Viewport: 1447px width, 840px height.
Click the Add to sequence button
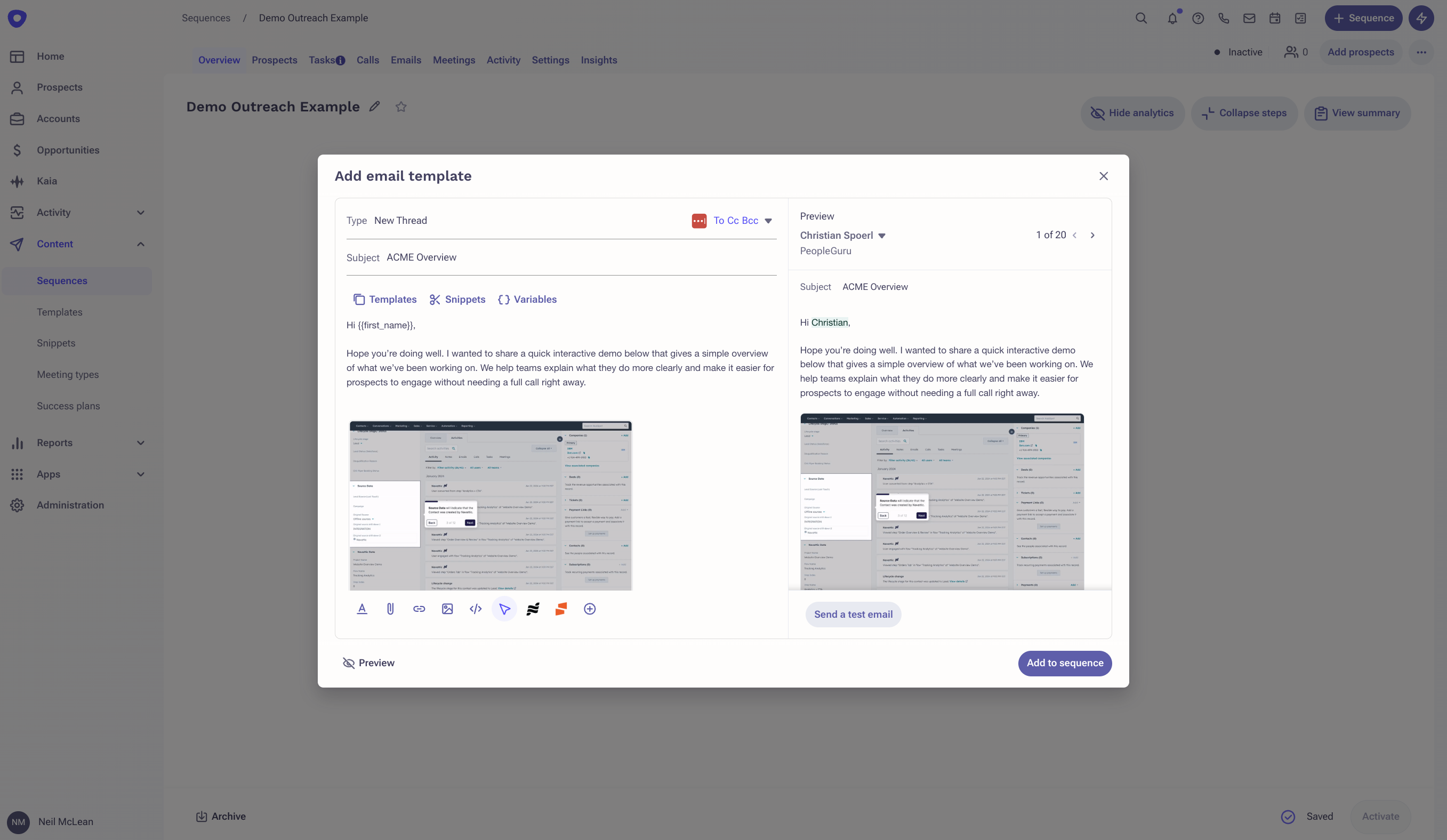[1065, 663]
